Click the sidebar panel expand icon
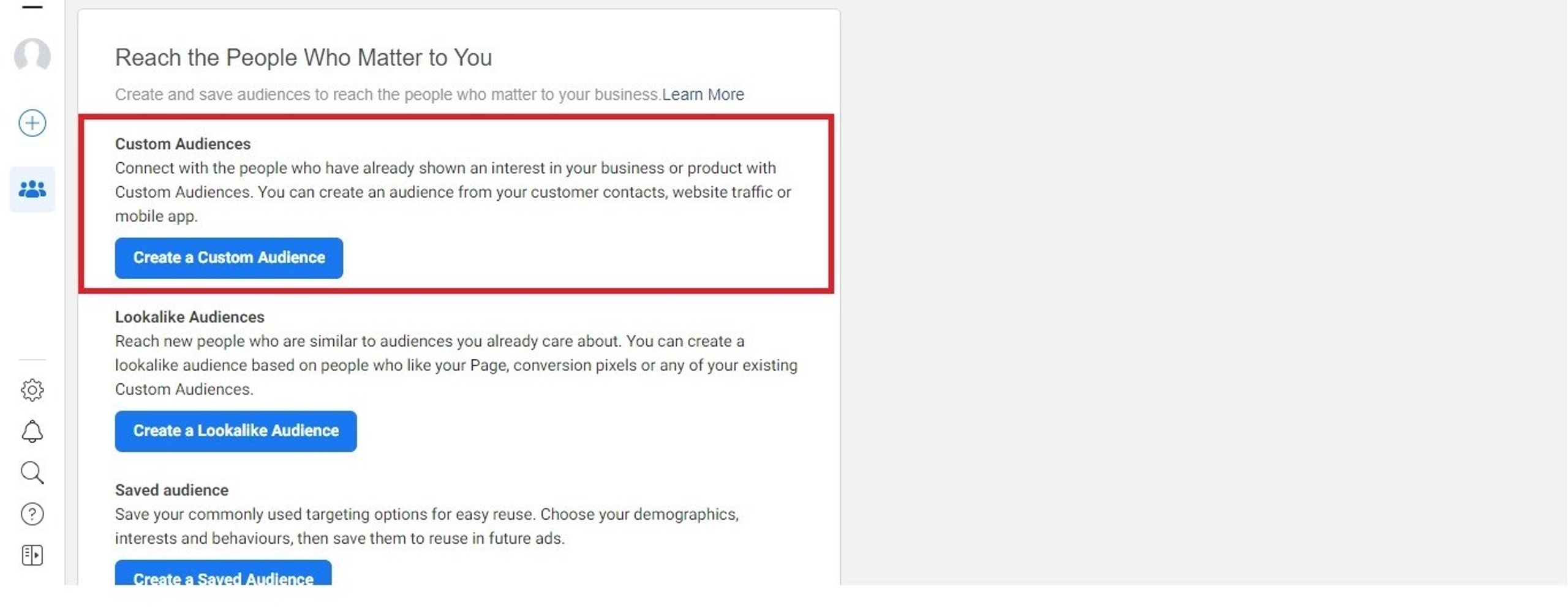Screen dimensions: 1568x611 [32, 555]
